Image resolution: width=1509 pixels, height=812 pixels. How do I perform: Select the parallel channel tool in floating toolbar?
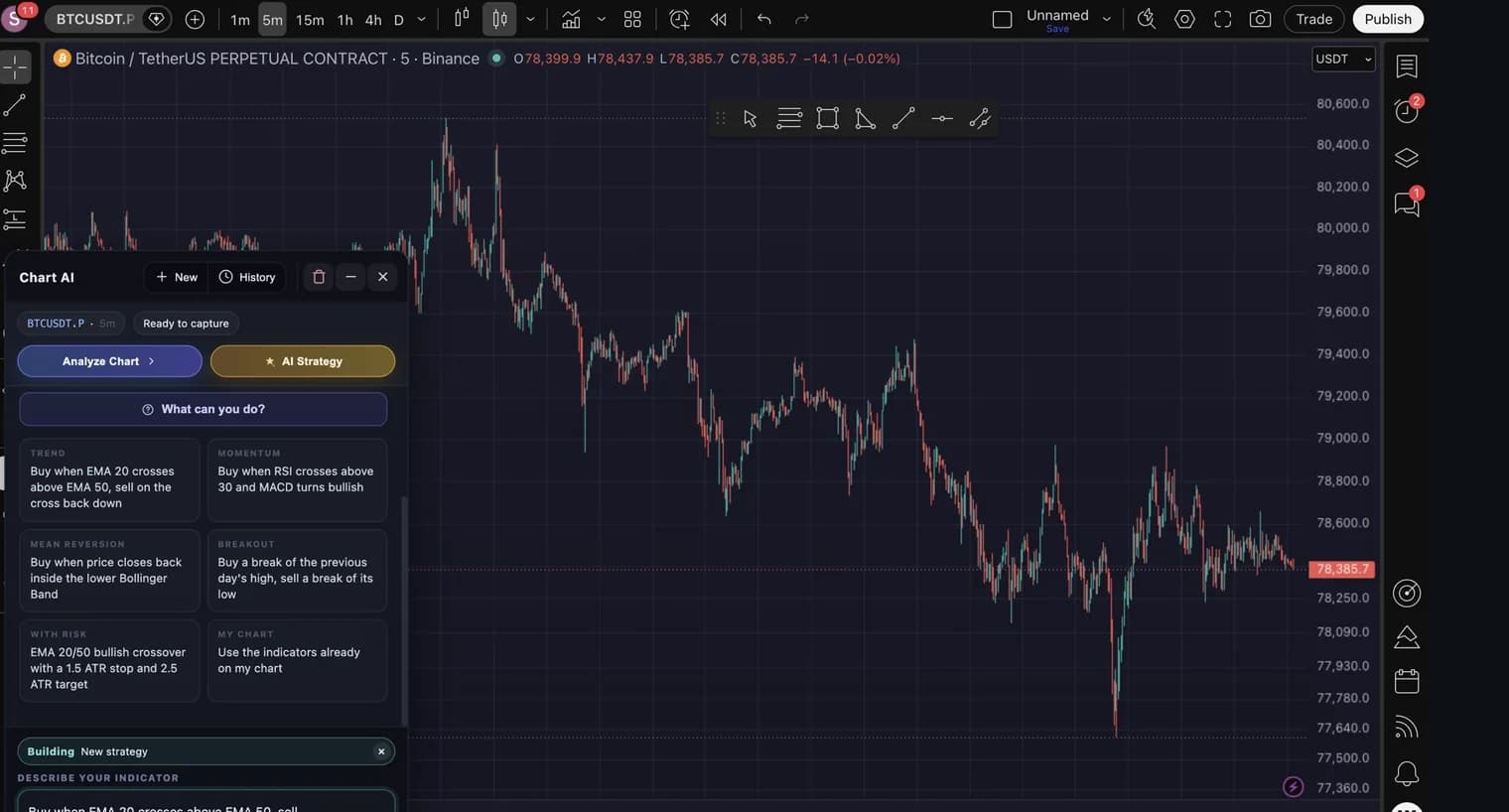[980, 119]
